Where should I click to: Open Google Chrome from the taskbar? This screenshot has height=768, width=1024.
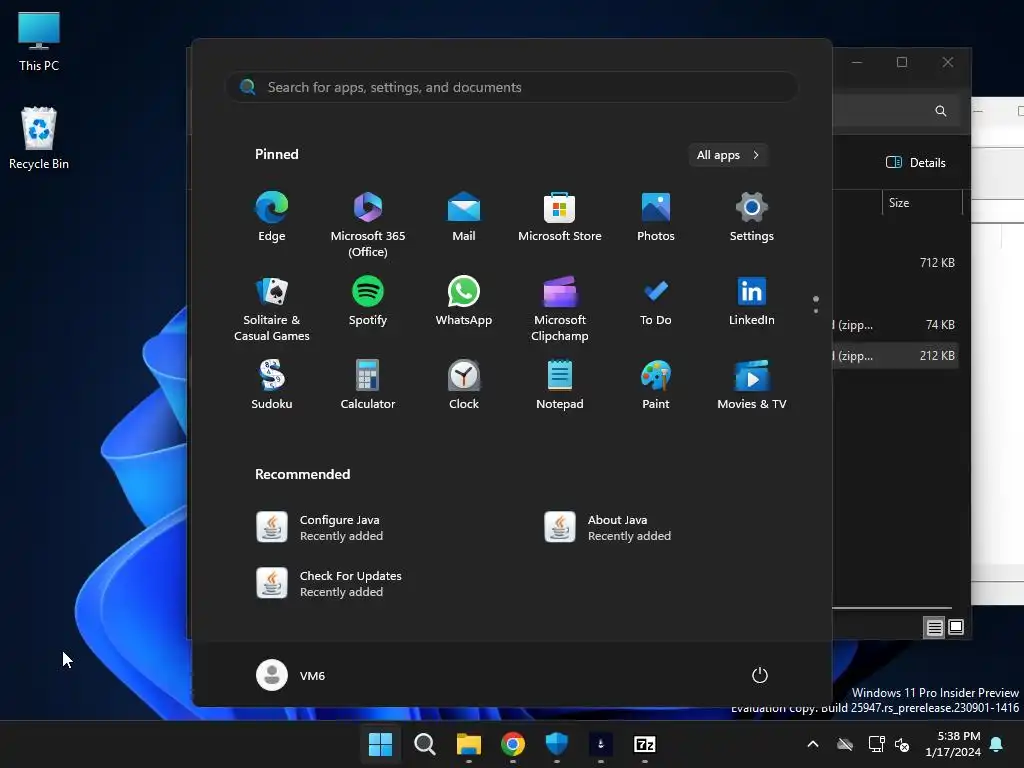coord(513,744)
